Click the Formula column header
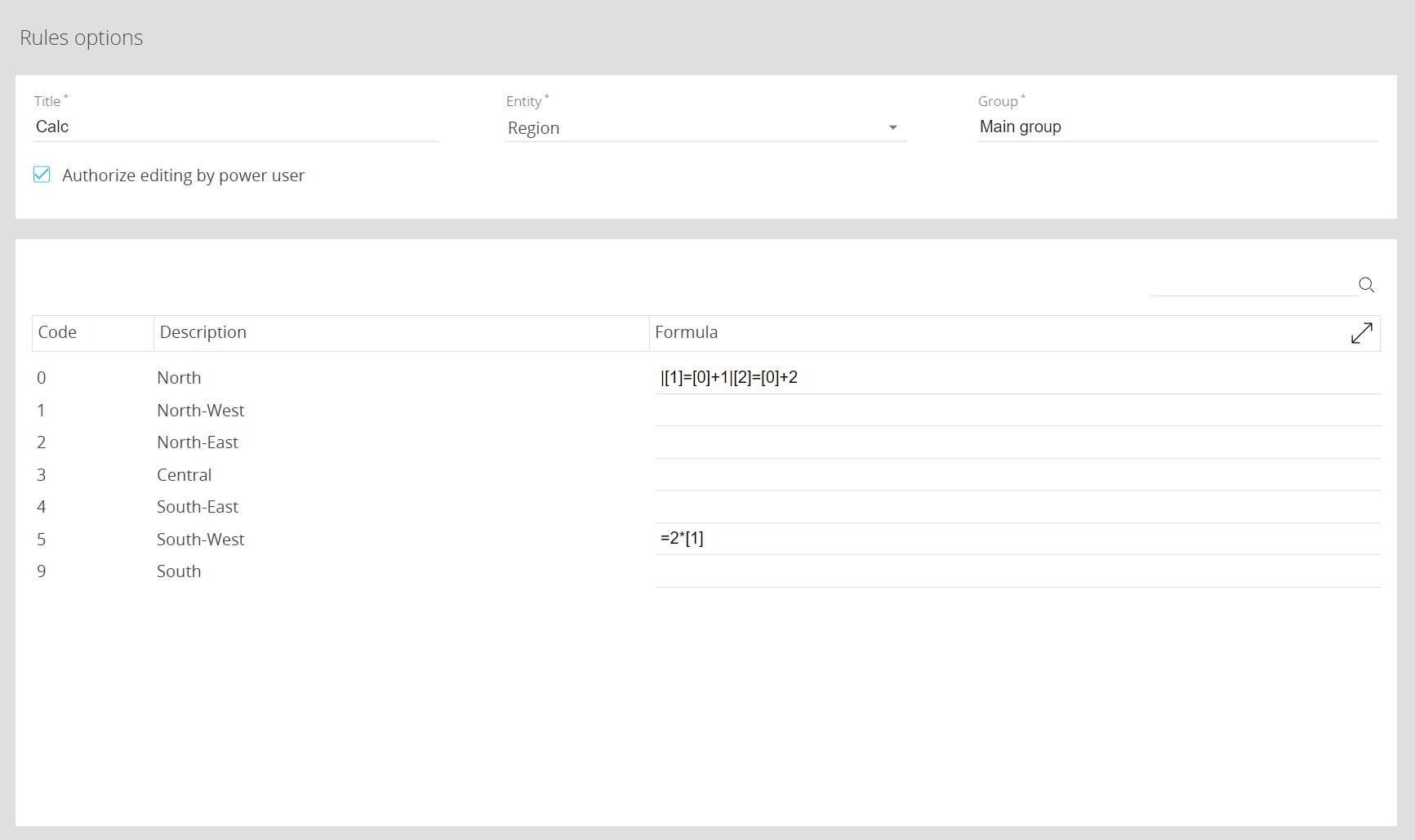The height and width of the screenshot is (840, 1415). click(x=686, y=333)
